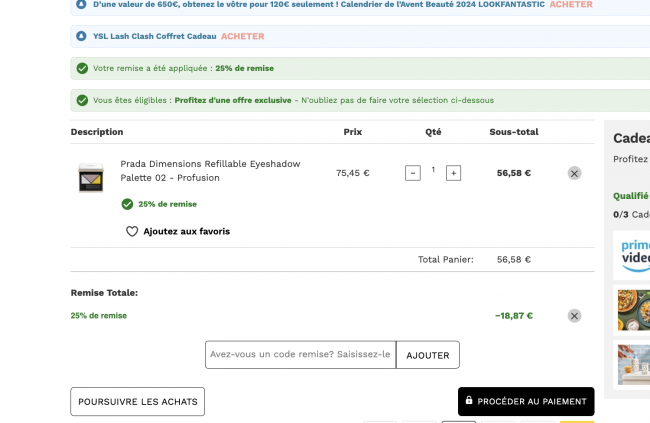Focus the code remise input field
650x423 pixels.
coord(301,355)
